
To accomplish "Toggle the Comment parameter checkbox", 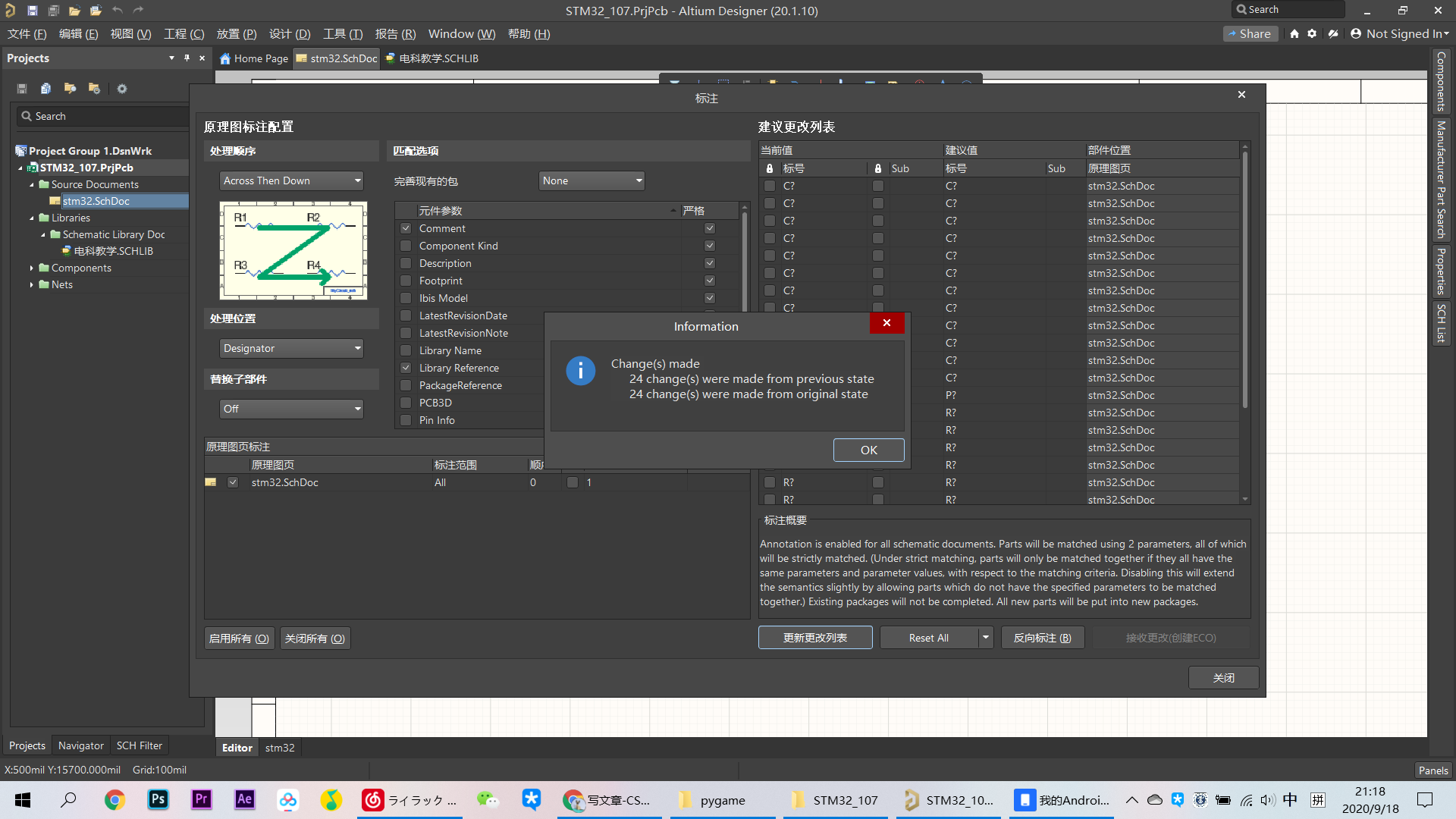I will click(406, 228).
